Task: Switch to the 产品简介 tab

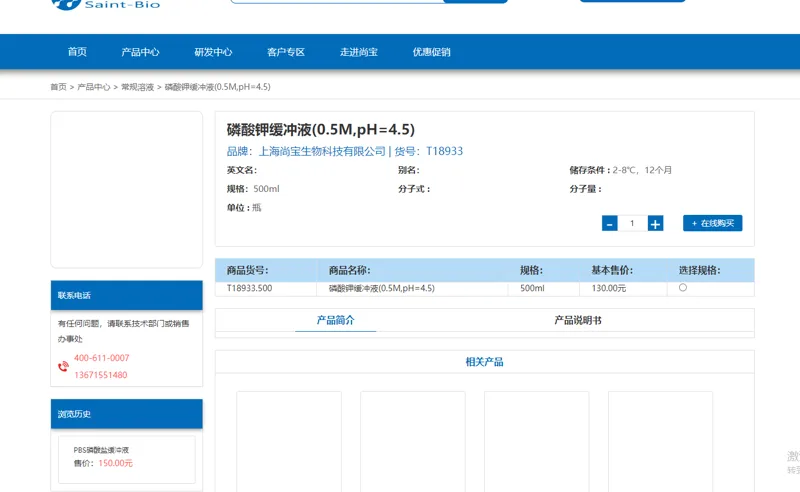Action: pyautogui.click(x=335, y=320)
